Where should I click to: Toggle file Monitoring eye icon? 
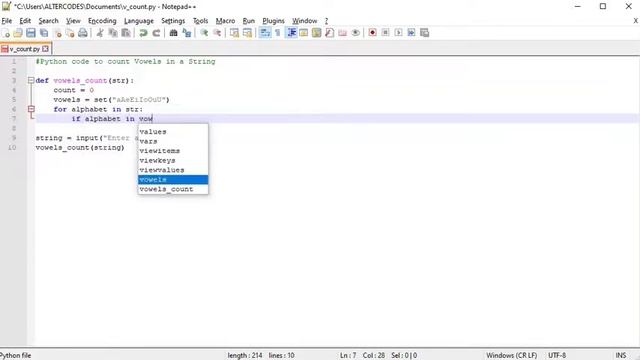[356, 33]
